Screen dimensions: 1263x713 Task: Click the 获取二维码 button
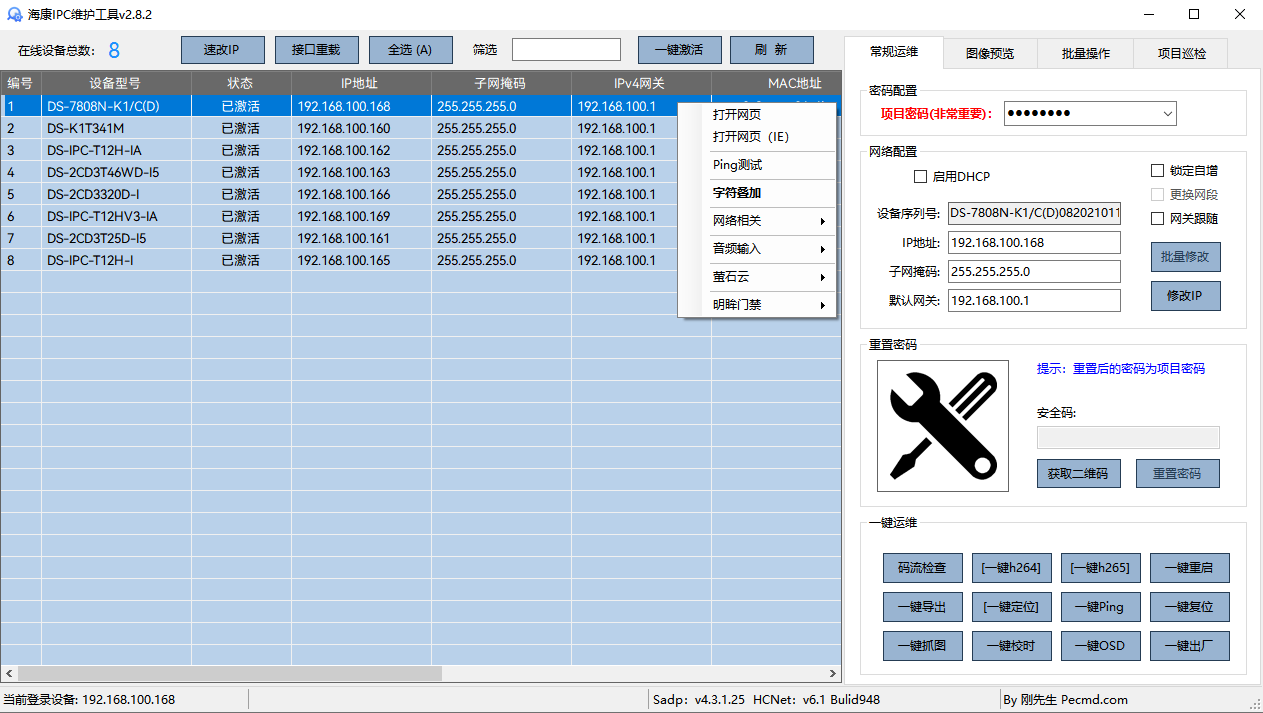tap(1078, 474)
